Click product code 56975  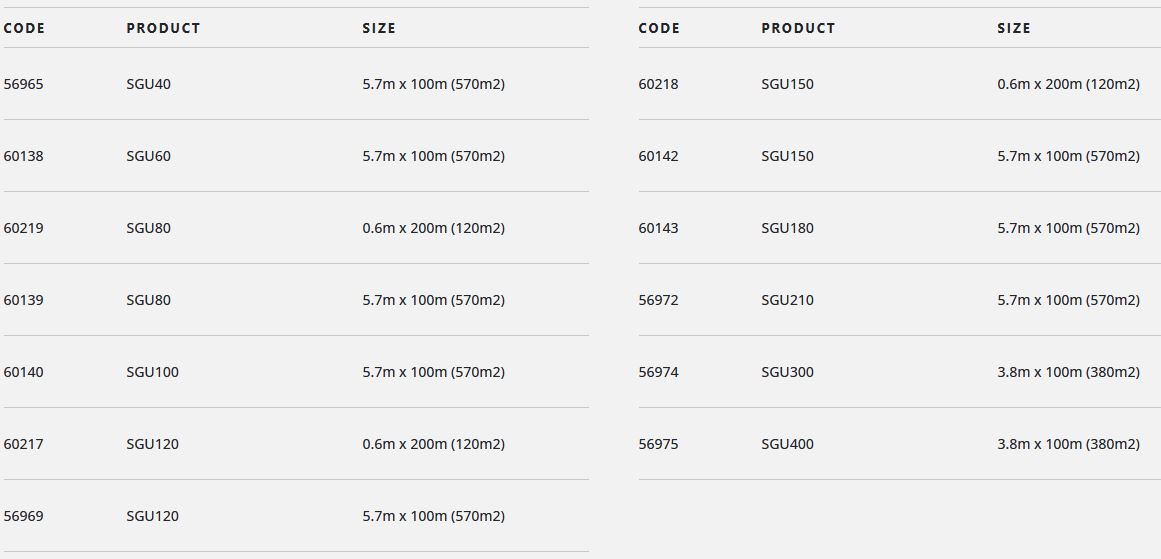(658, 444)
